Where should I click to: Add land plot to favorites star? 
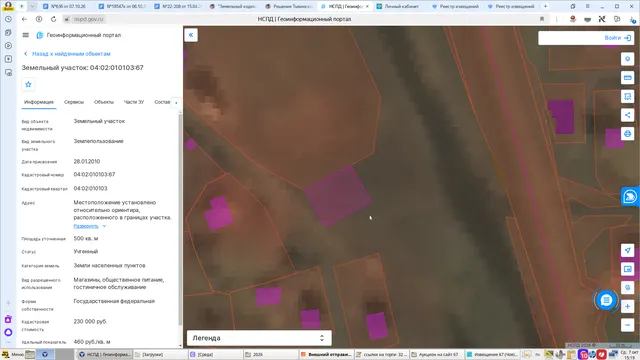[x=28, y=84]
